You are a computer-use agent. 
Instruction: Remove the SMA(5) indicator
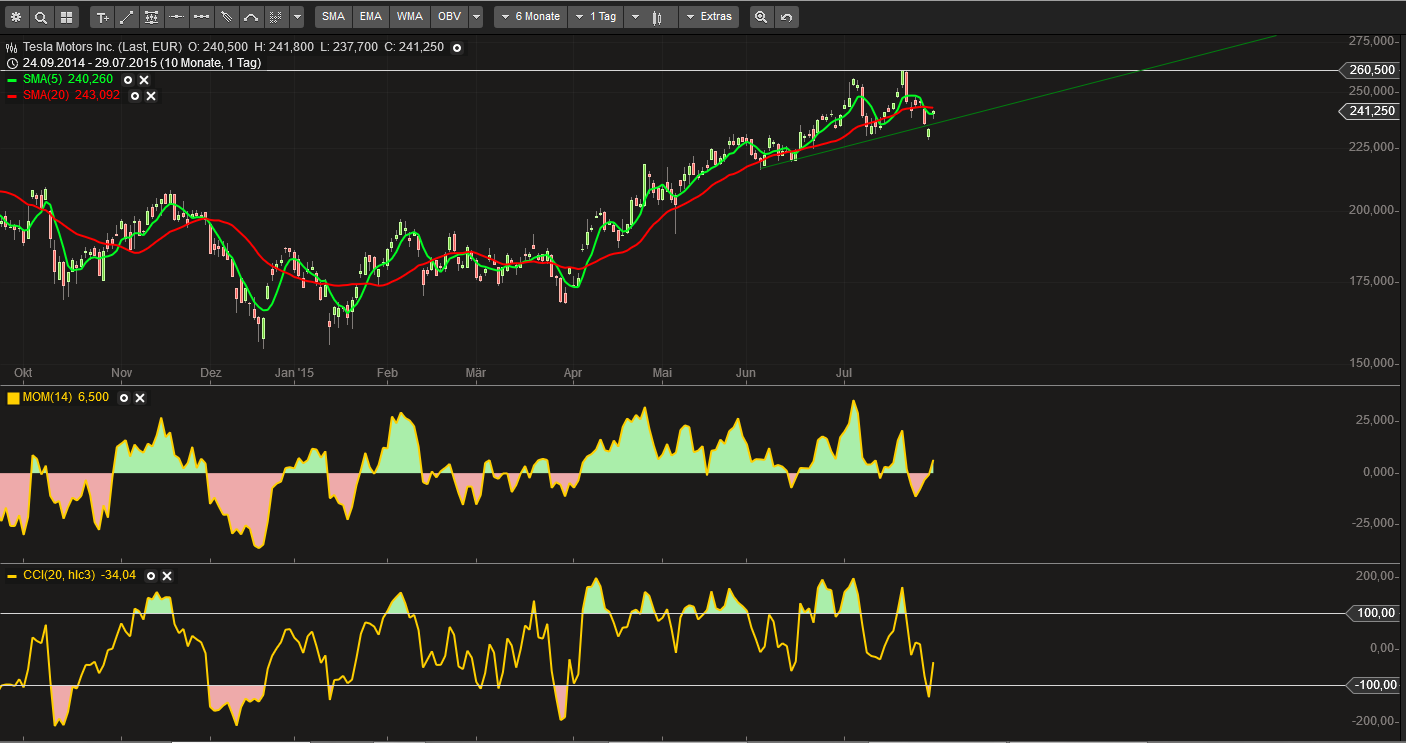[144, 79]
